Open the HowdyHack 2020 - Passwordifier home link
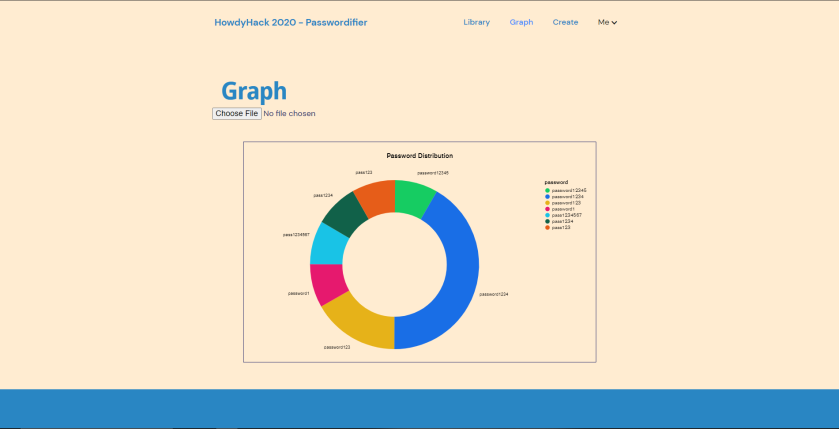 click(291, 22)
